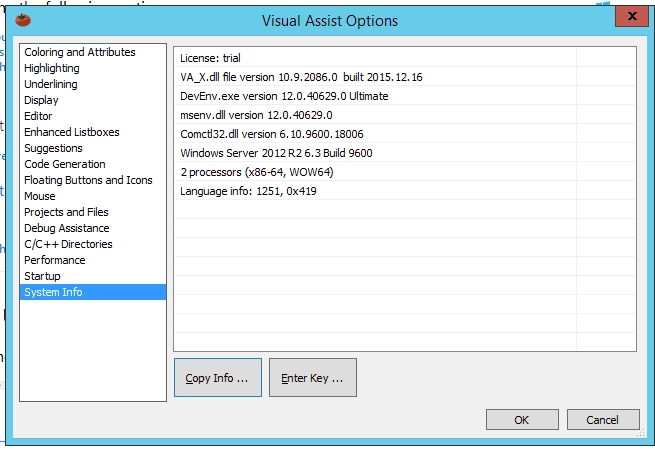
Task: Click the '2 processors' info row
Action: click(x=405, y=172)
